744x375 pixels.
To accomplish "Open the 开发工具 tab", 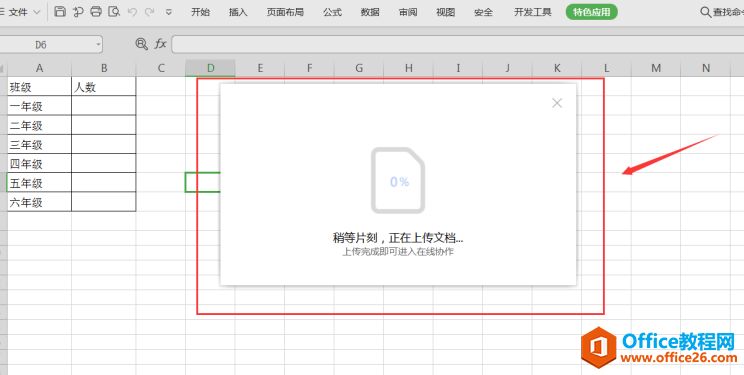I will 533,12.
